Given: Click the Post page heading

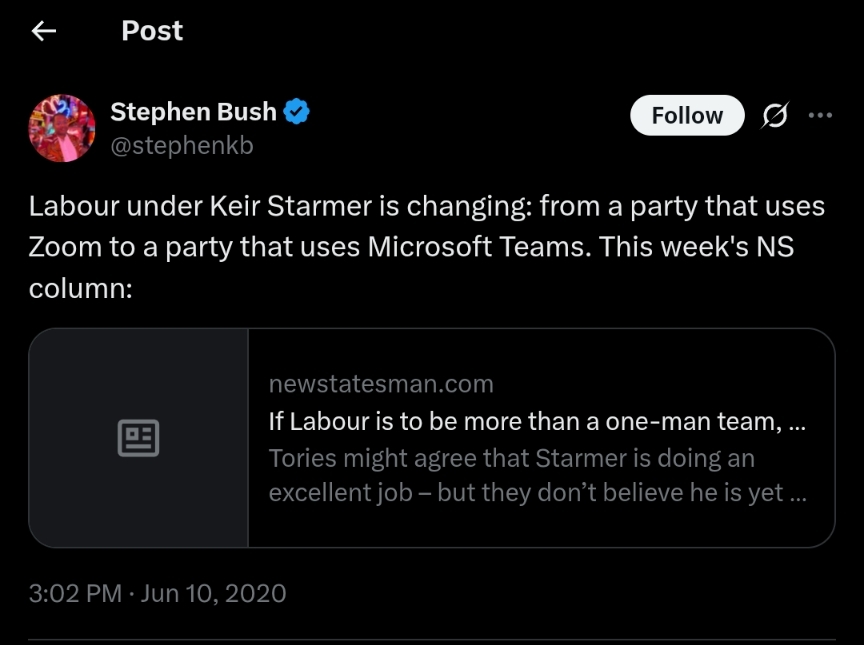Looking at the screenshot, I should (152, 31).
